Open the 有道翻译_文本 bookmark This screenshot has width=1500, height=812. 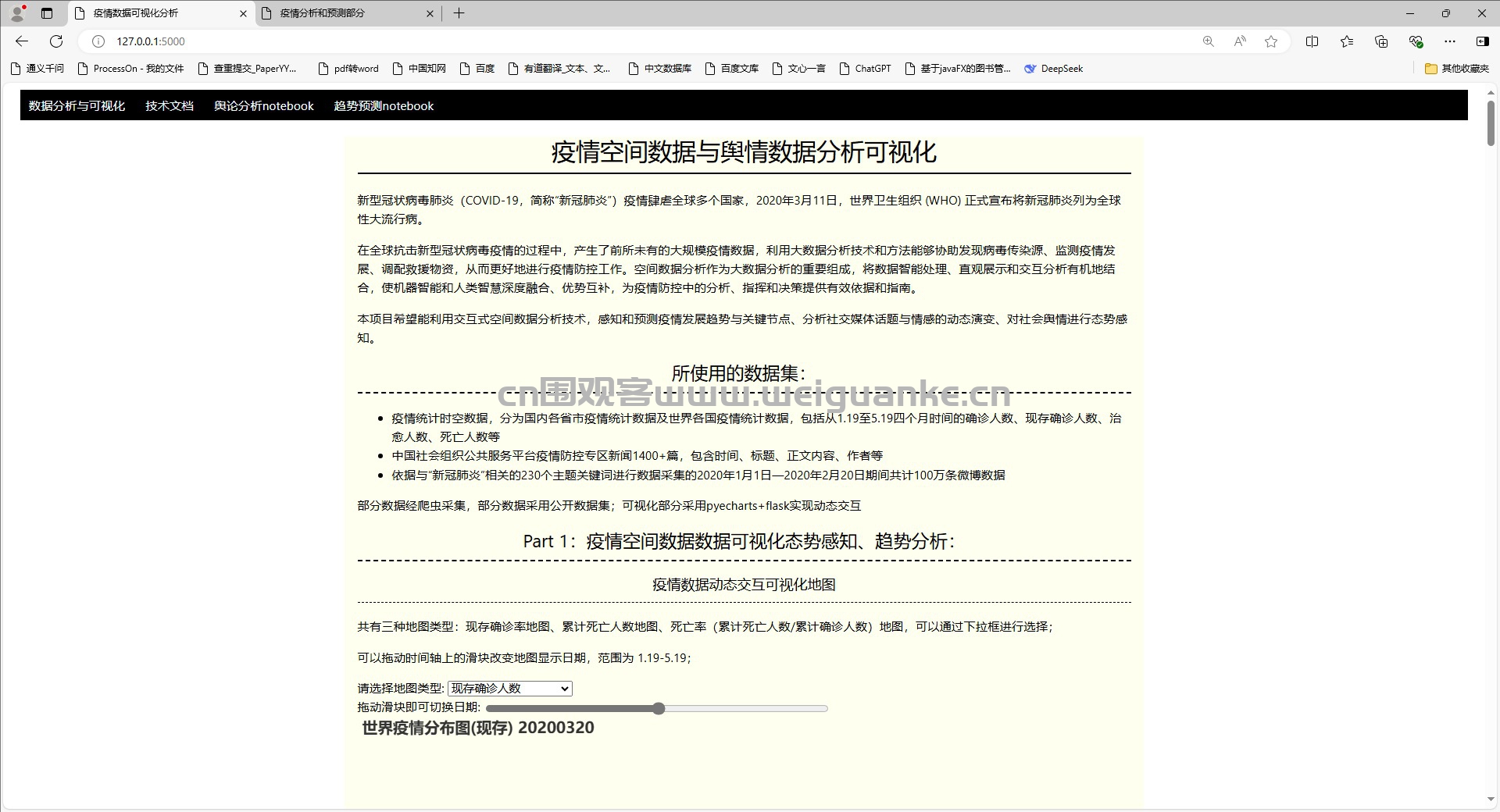click(x=559, y=69)
